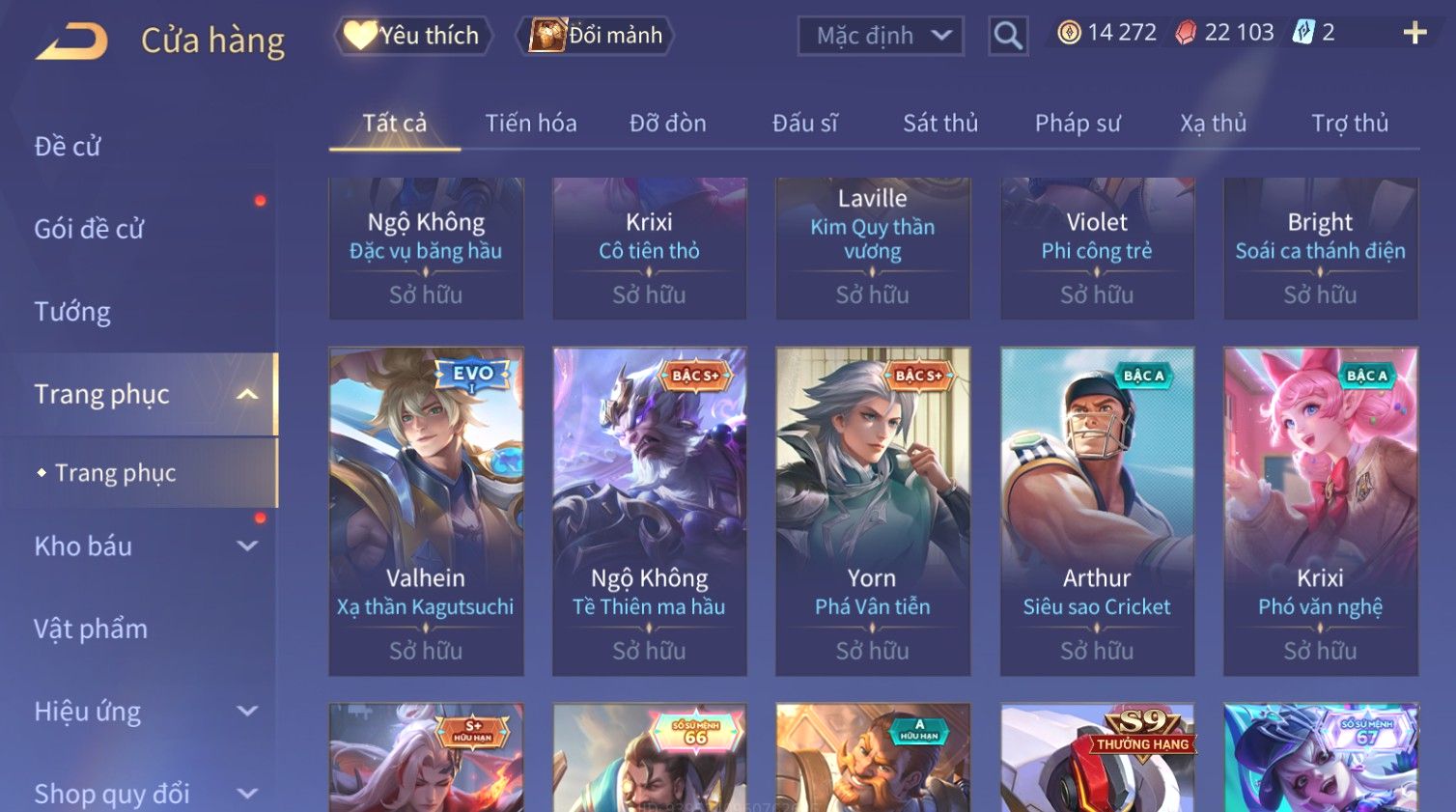Tap the blue voucher ticket icon
1456x812 pixels.
click(1303, 33)
